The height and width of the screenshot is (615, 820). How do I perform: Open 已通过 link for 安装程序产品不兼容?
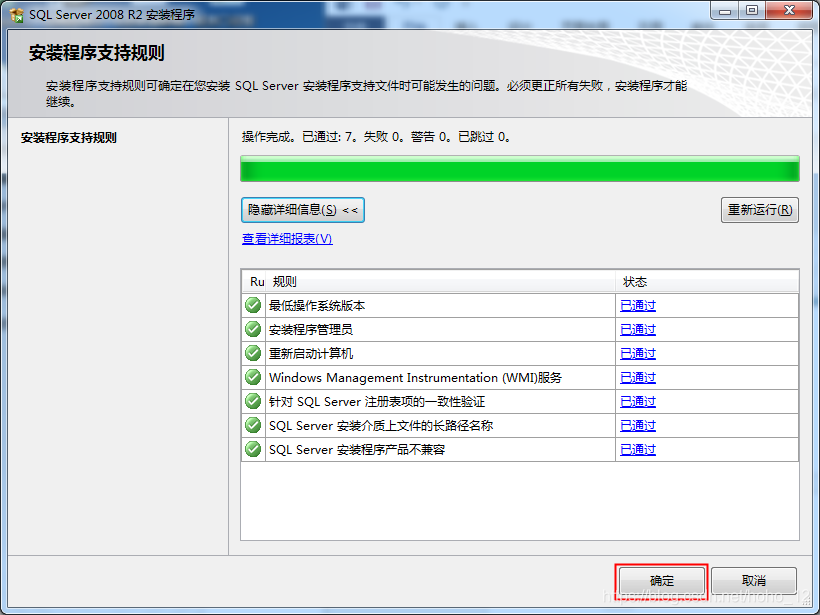(x=638, y=450)
